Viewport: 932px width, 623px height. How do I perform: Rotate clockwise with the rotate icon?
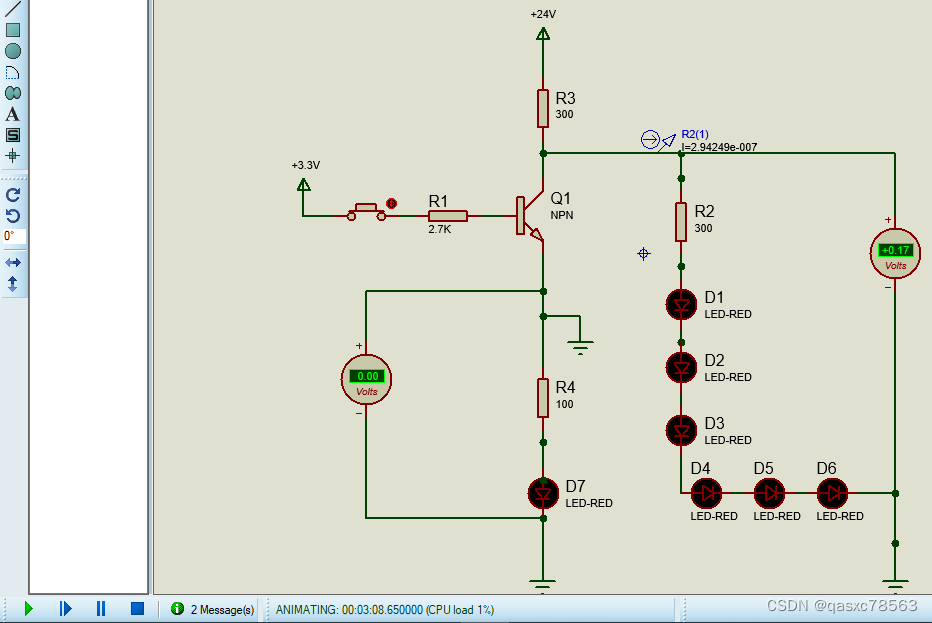pos(13,194)
